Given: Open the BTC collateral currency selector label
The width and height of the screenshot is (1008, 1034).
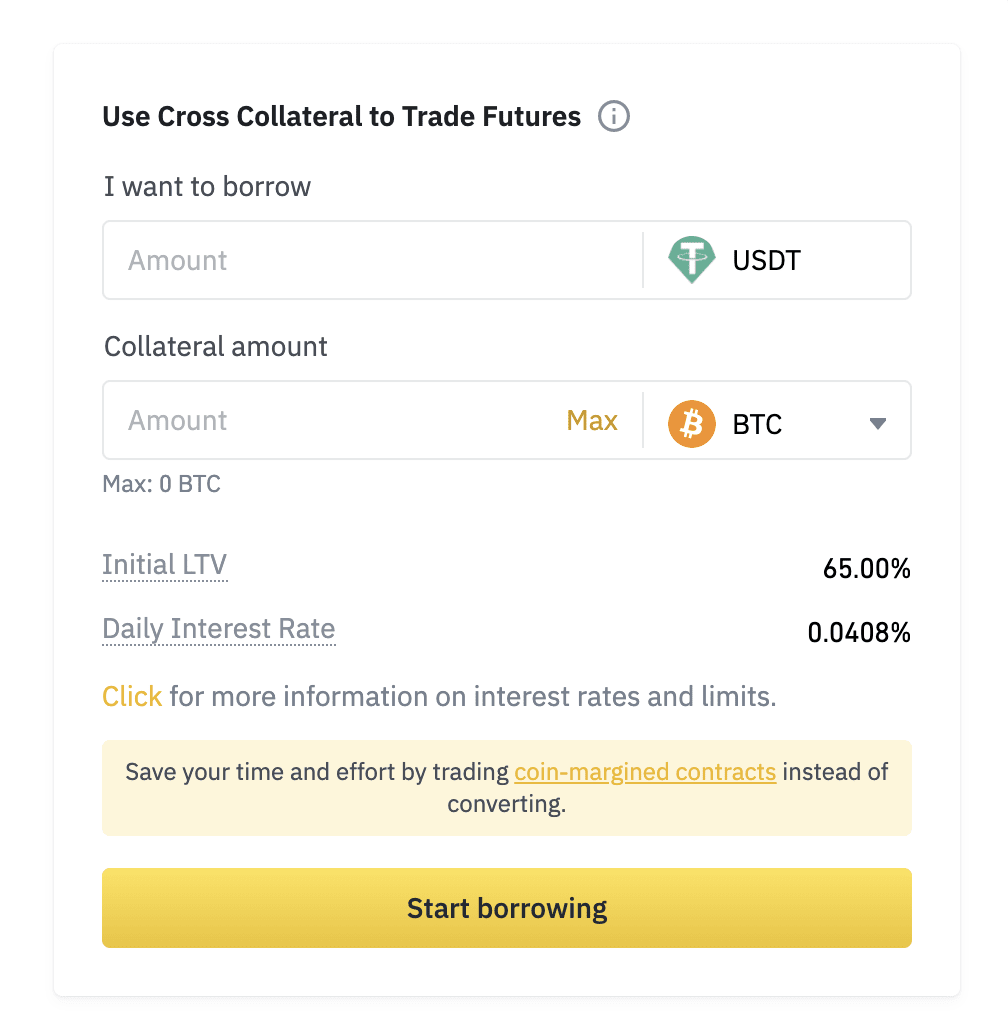Looking at the screenshot, I should pyautogui.click(x=757, y=424).
